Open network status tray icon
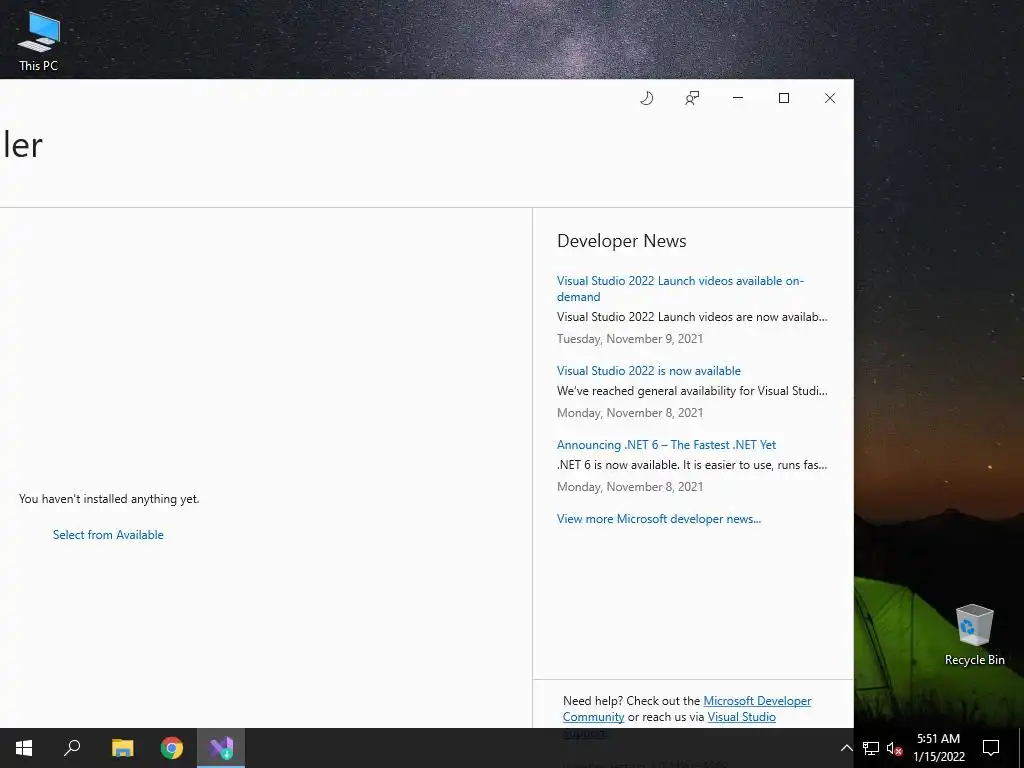 [x=871, y=748]
